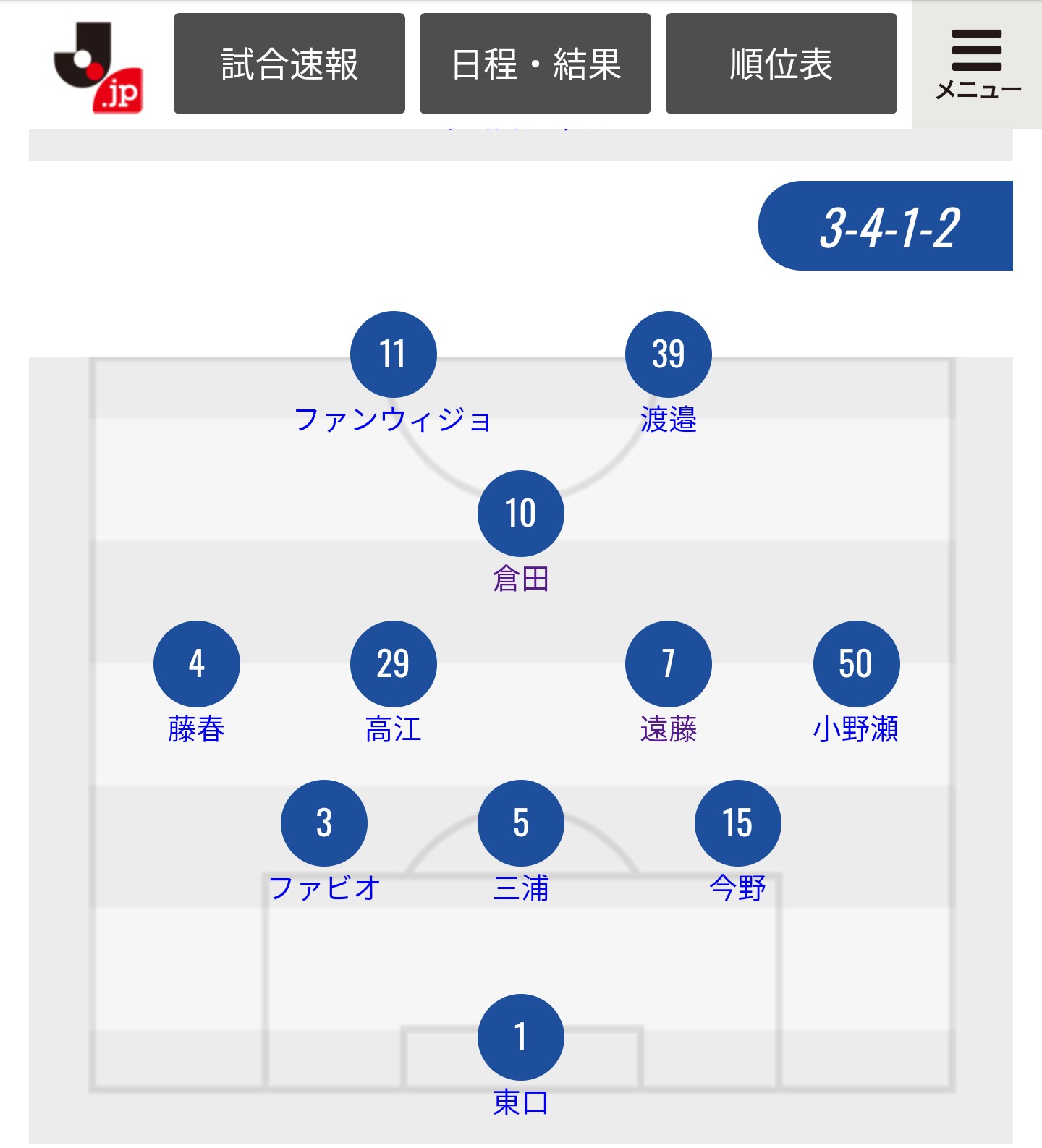Click the 3-4-1-2 formation badge
The width and height of the screenshot is (1042, 1148).
point(889,226)
